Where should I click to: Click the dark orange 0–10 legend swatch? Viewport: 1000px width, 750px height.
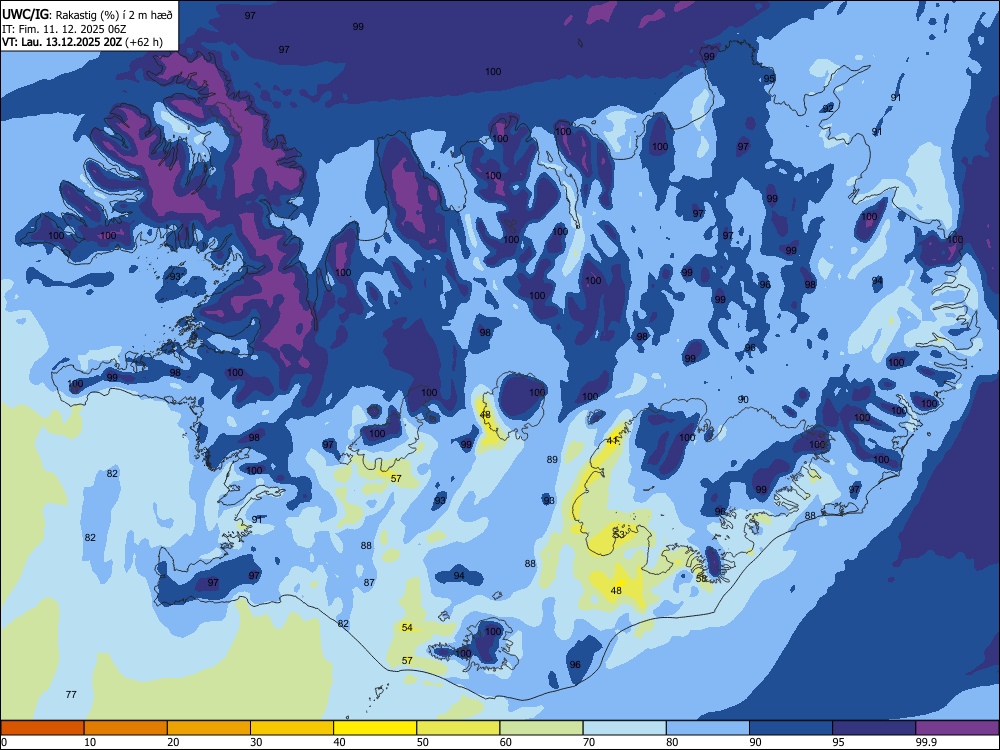(x=42, y=728)
